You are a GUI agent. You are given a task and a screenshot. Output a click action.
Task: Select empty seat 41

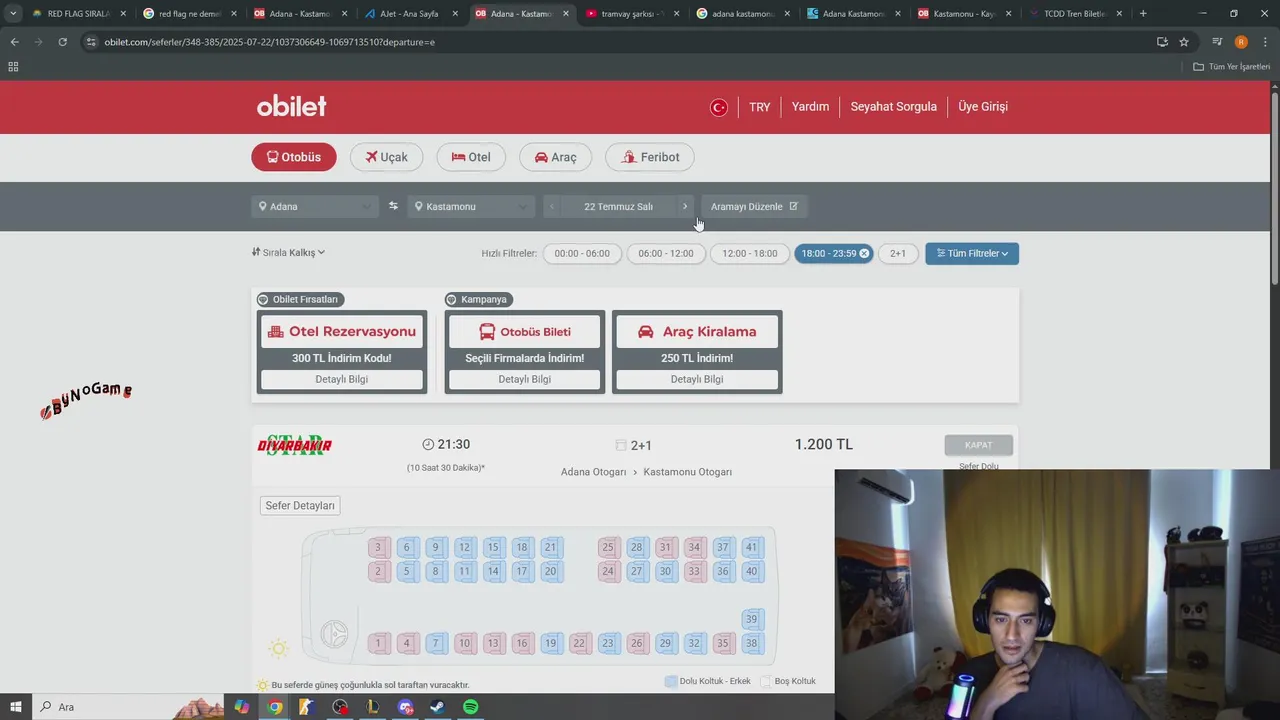pos(751,547)
